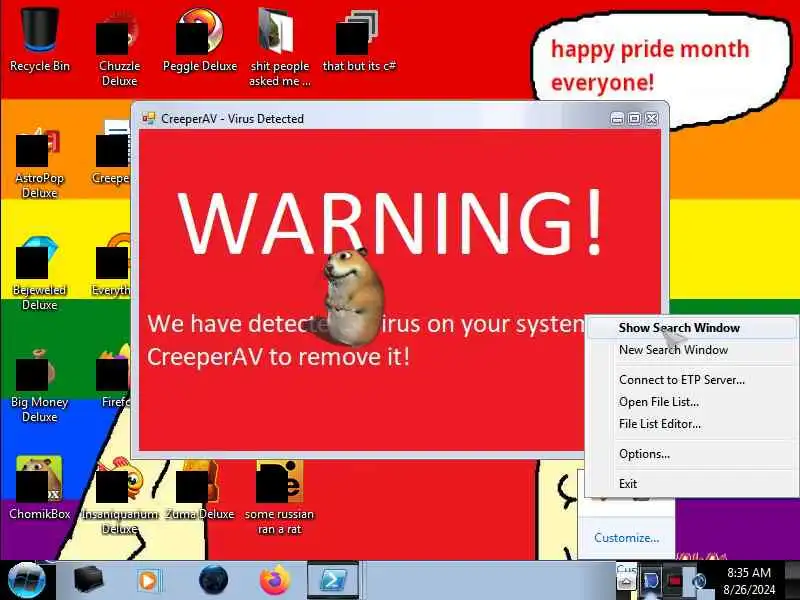This screenshot has width=800, height=600.
Task: Select File List Editor... menu entry
Action: (x=691, y=423)
